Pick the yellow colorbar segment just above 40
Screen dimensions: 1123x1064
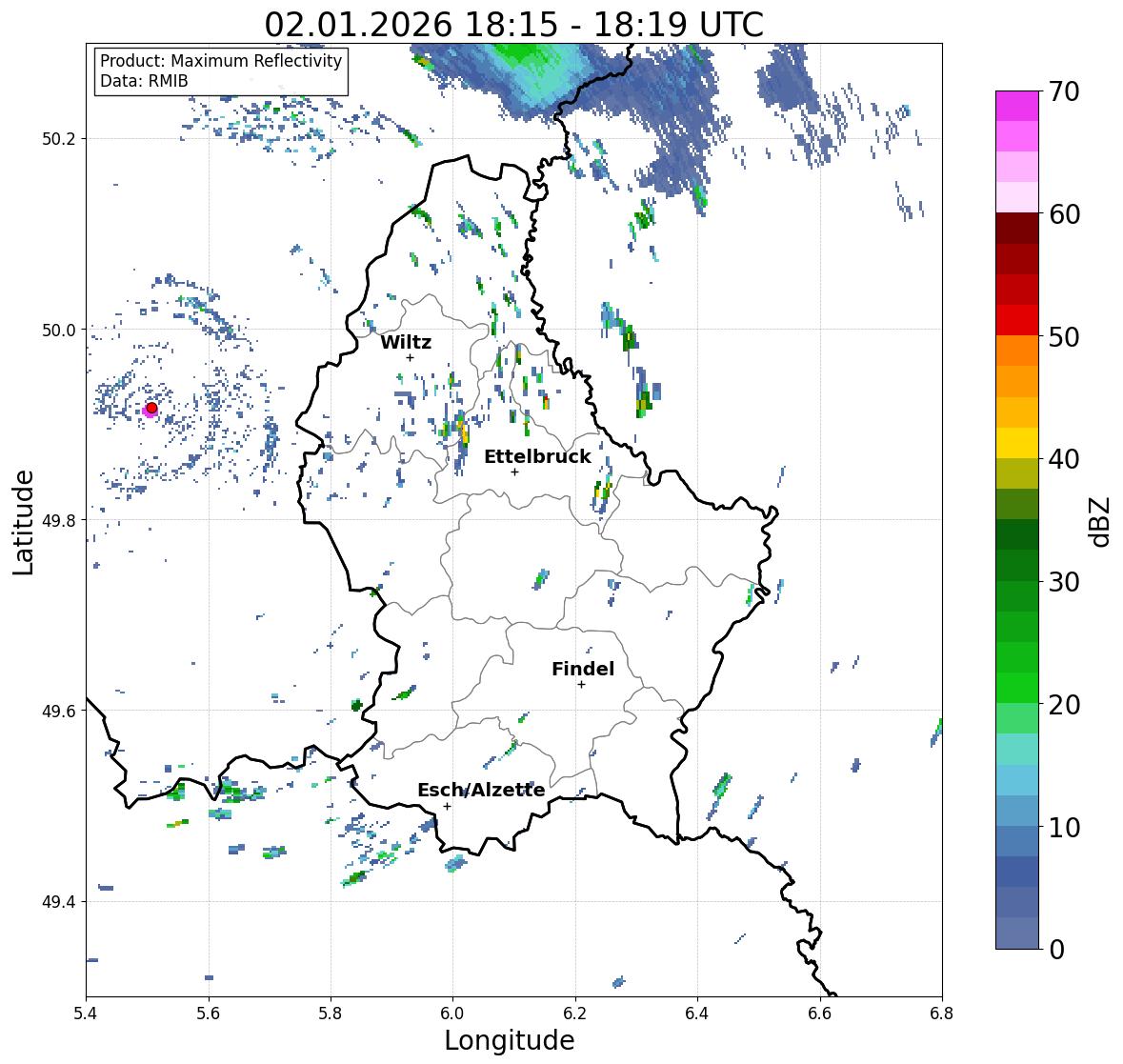[x=1017, y=443]
